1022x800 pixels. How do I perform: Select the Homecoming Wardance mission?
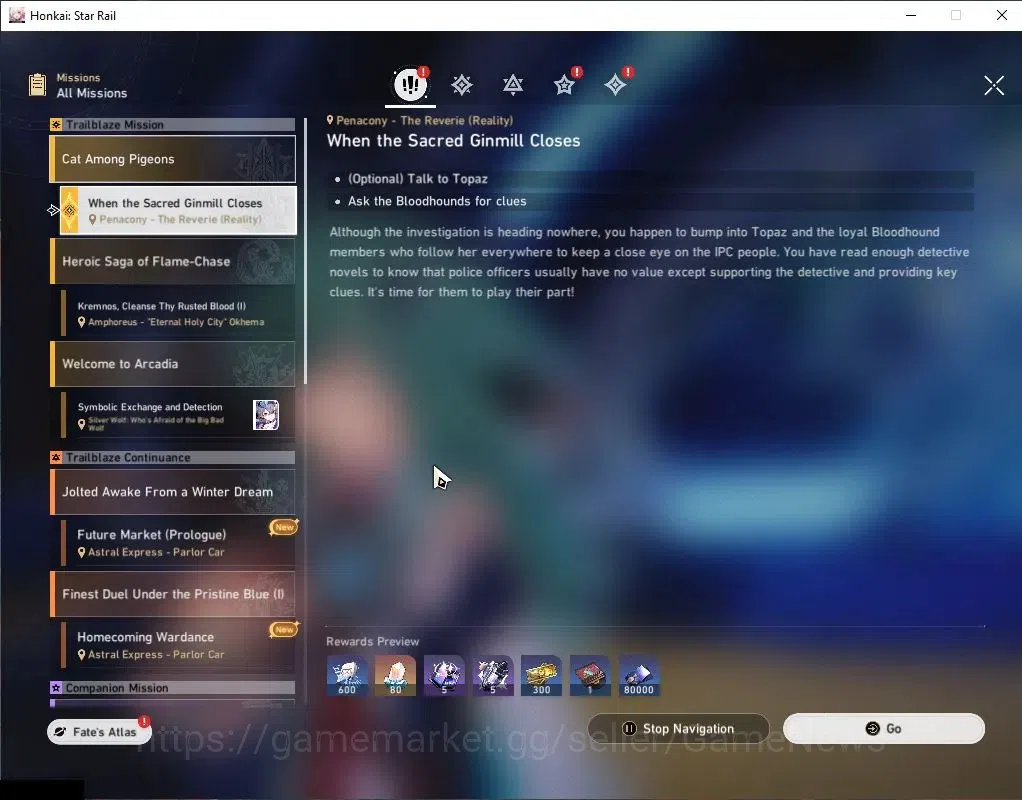click(x=178, y=645)
